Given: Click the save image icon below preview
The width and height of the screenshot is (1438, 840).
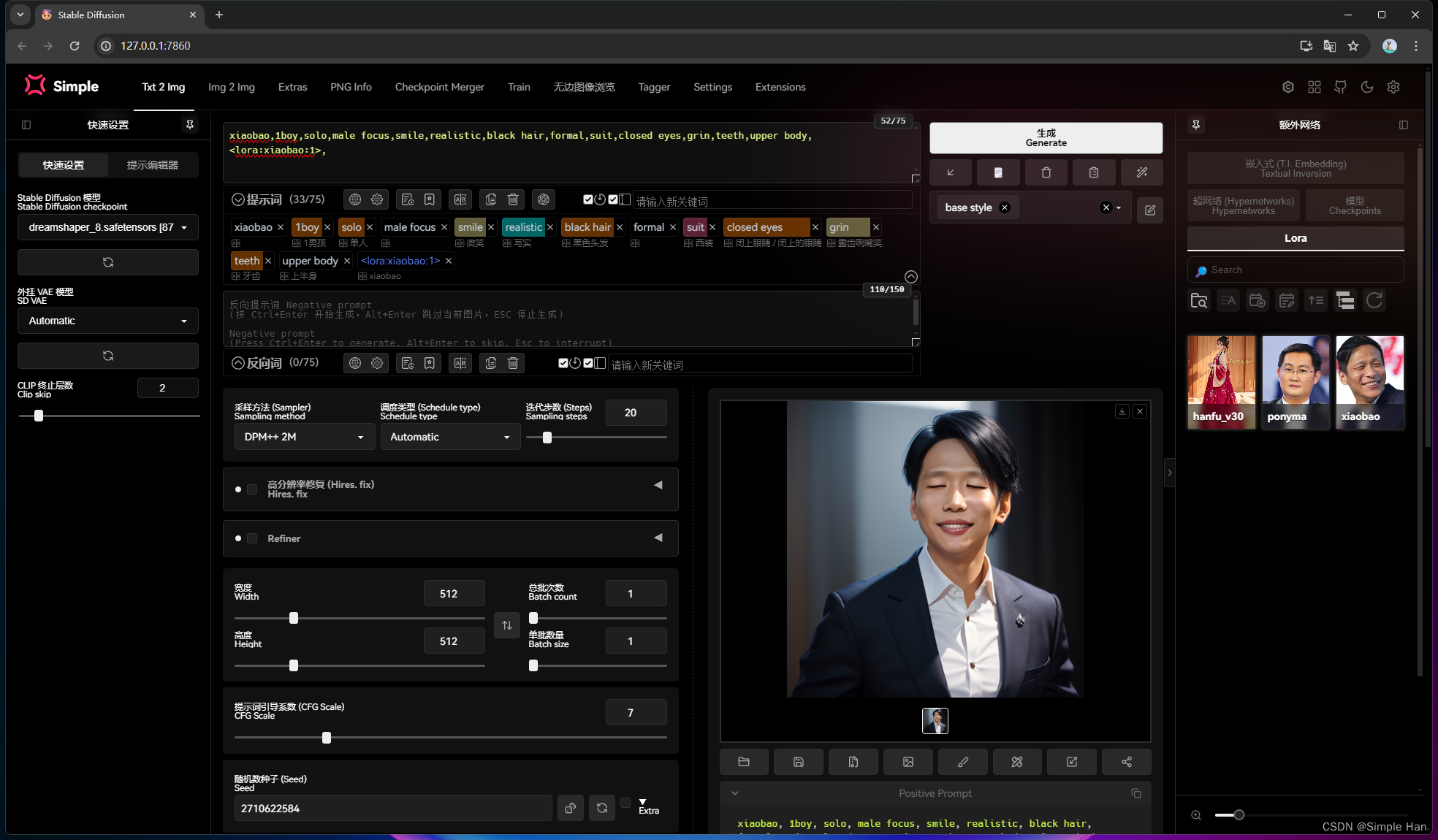Looking at the screenshot, I should [x=798, y=762].
